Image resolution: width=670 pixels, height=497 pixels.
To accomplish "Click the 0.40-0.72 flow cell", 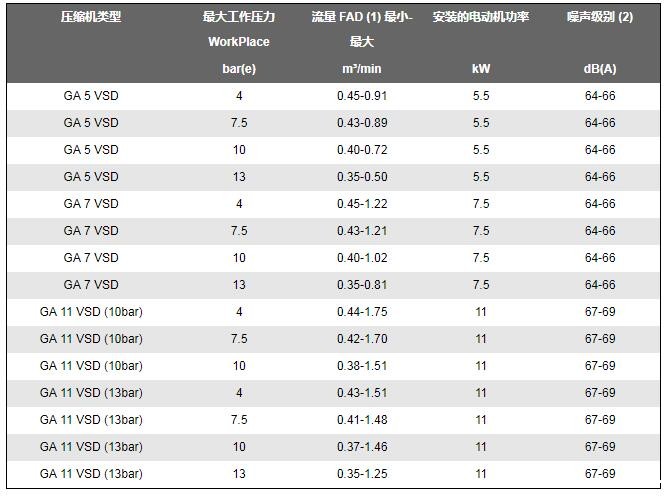I will 361,150.
